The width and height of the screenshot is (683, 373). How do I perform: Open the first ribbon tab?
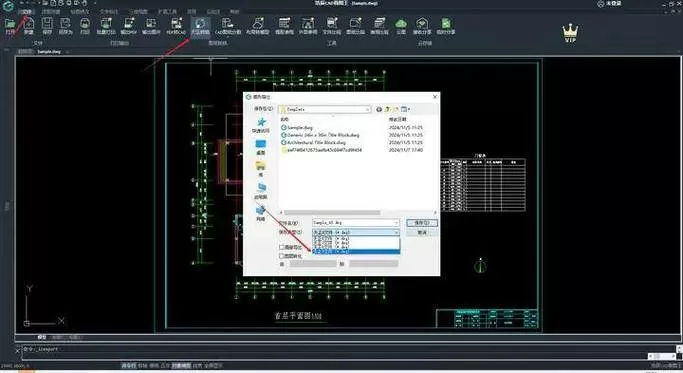tap(26, 12)
